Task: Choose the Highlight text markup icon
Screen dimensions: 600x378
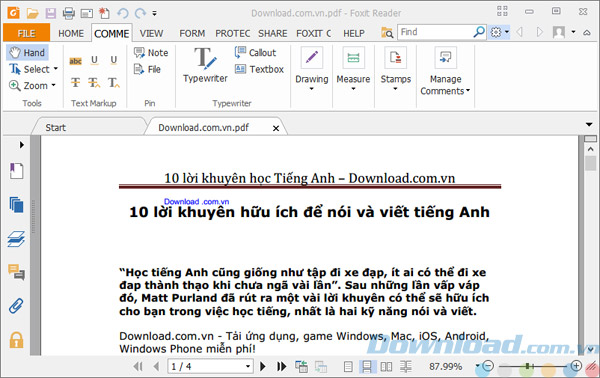Action: coord(75,61)
